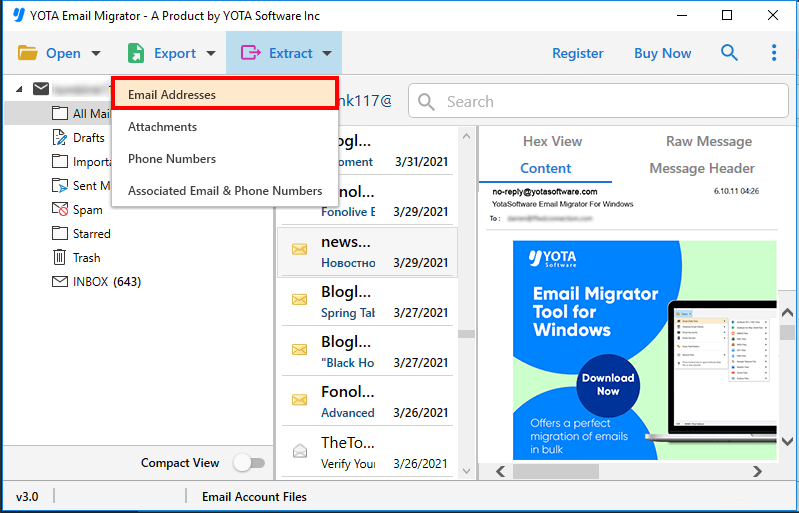The width and height of the screenshot is (799, 513).
Task: Select the Starred folder
Action: click(x=92, y=233)
